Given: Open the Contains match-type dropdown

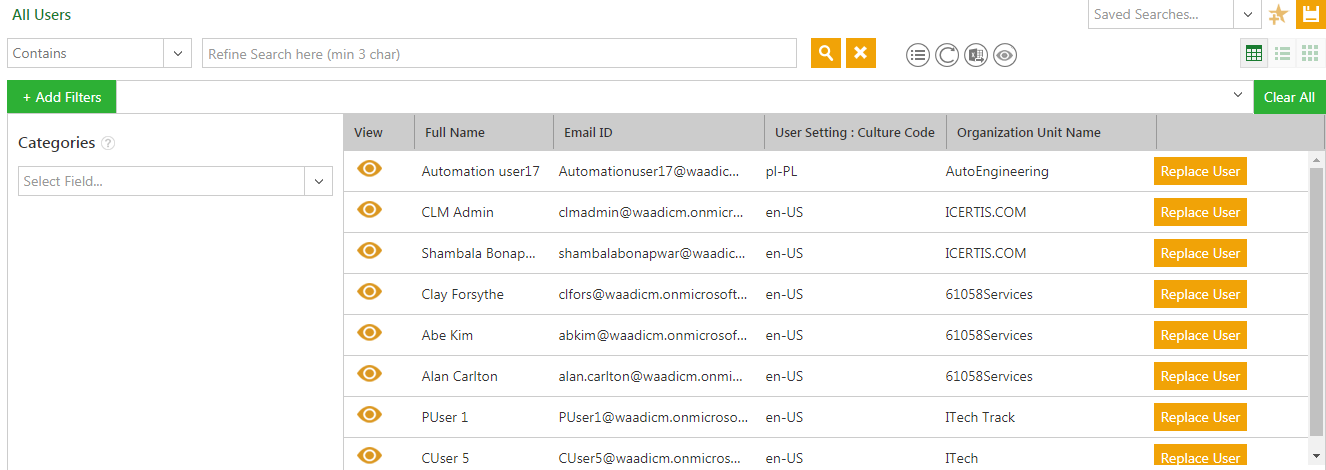Looking at the screenshot, I should [x=178, y=53].
